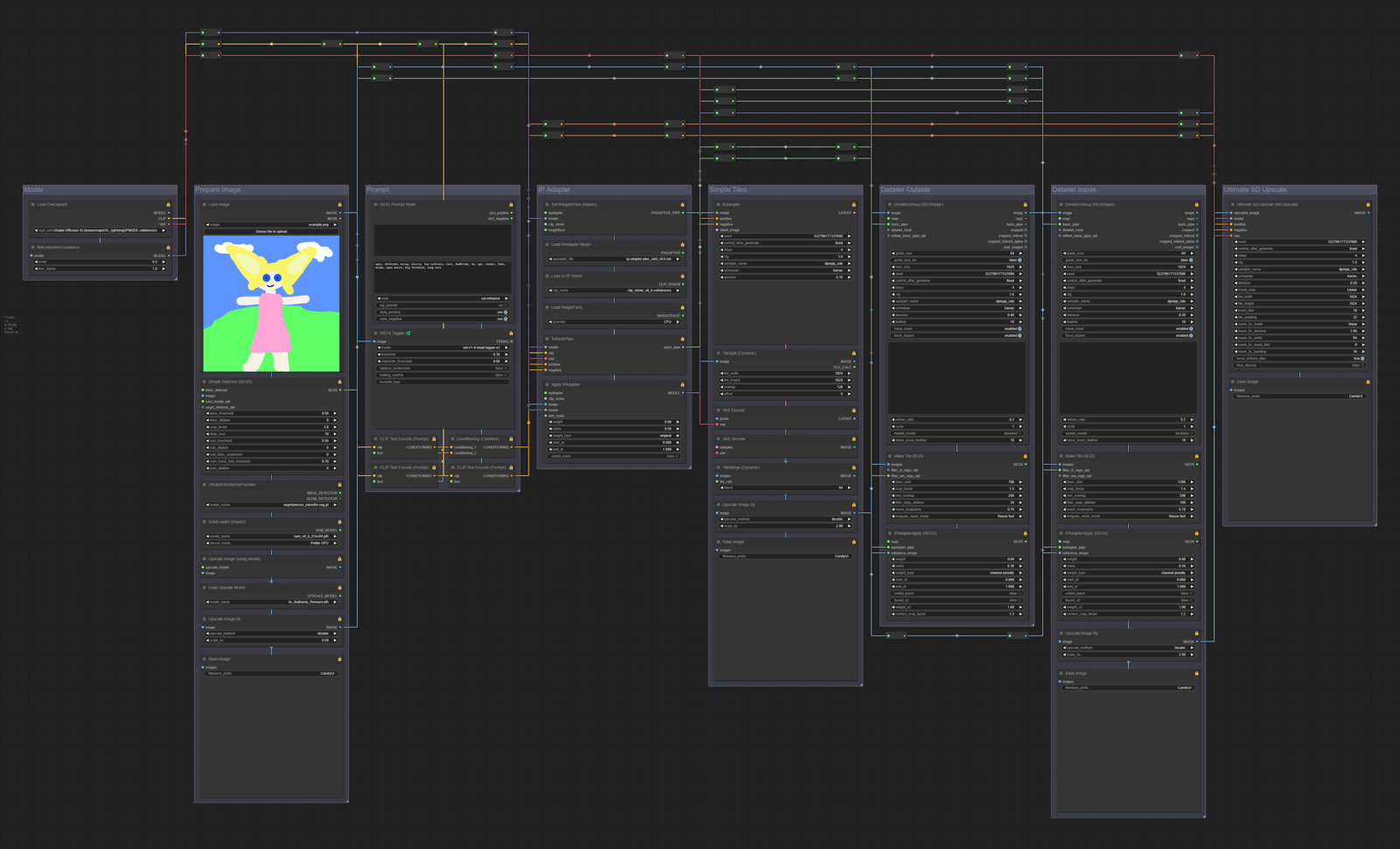Click the choose file to upload button

tap(271, 232)
